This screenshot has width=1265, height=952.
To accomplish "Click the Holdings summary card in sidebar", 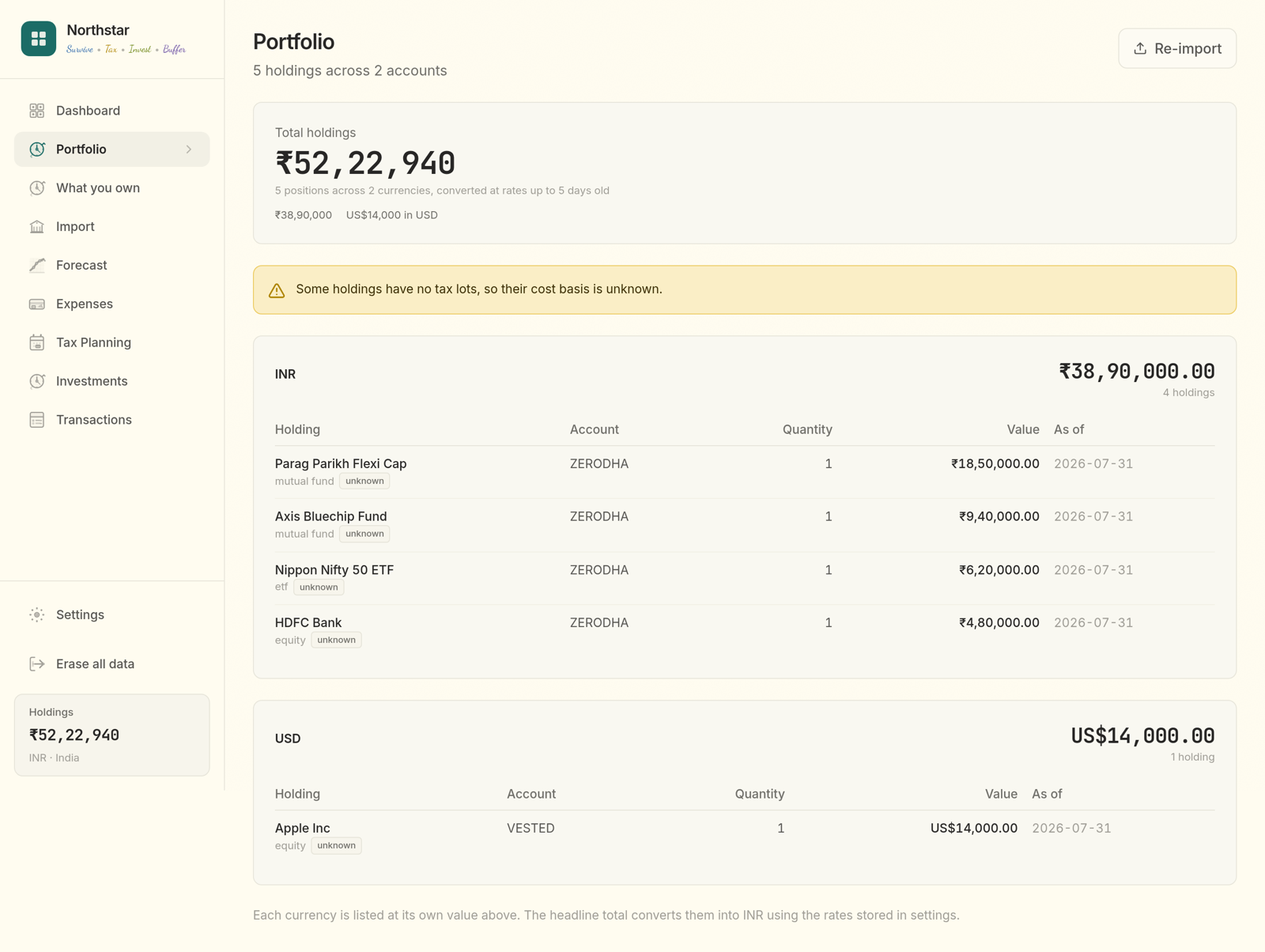I will pyautogui.click(x=112, y=735).
